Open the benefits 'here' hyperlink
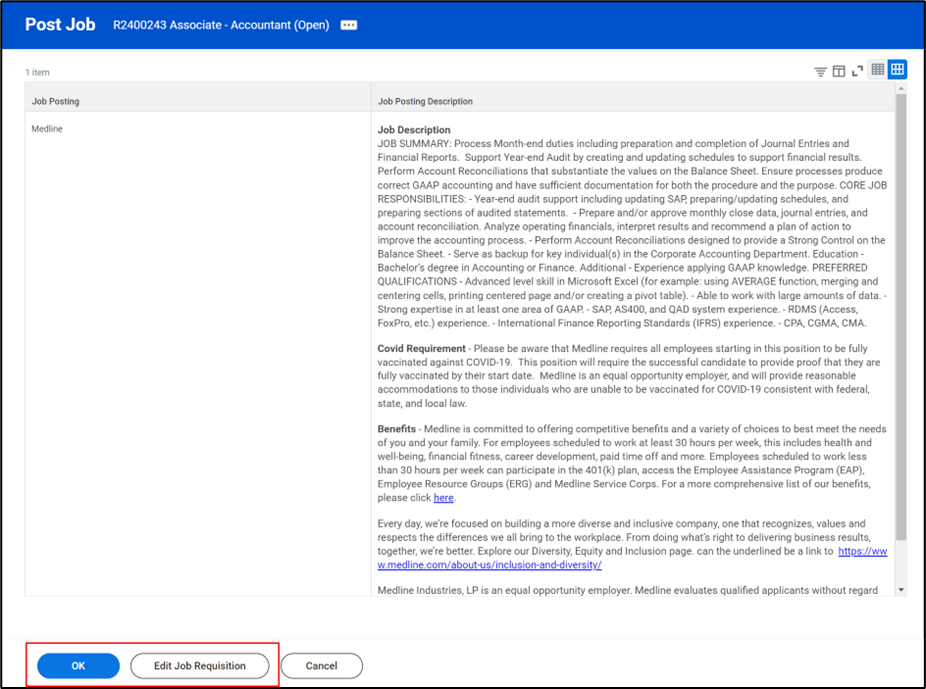 (443, 498)
